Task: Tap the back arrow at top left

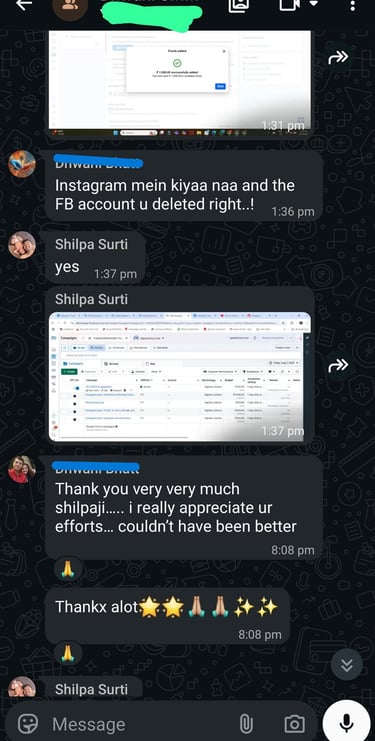Action: [24, 5]
